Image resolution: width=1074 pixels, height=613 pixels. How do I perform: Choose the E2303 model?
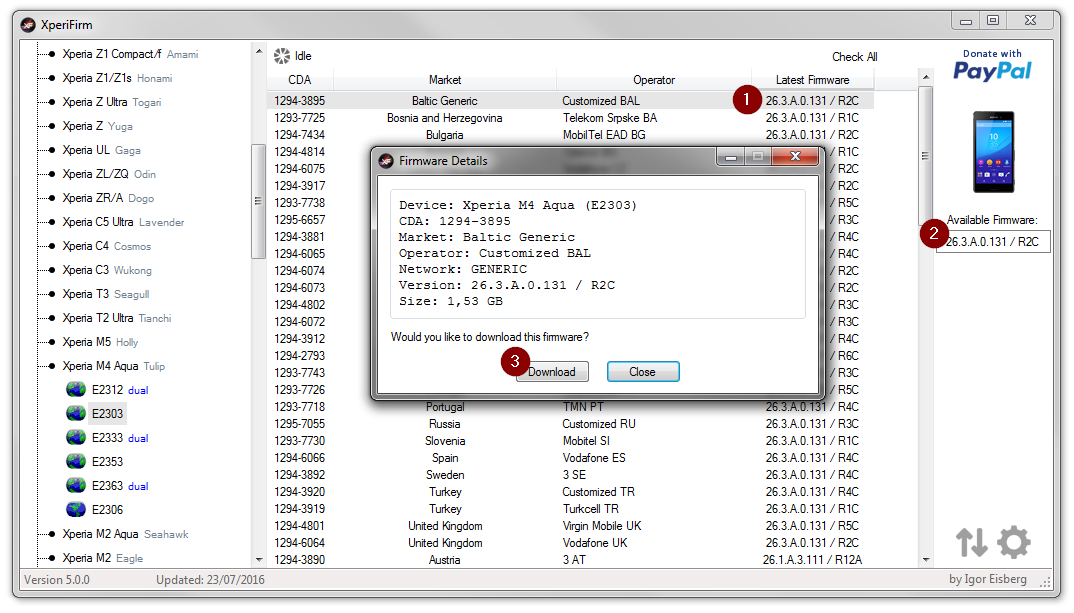(108, 414)
